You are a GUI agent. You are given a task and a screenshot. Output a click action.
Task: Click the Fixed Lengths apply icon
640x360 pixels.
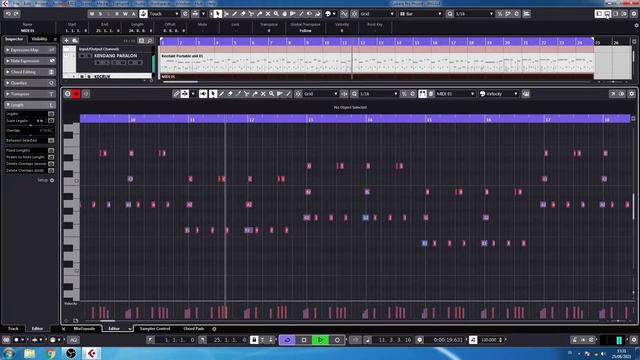(51, 151)
